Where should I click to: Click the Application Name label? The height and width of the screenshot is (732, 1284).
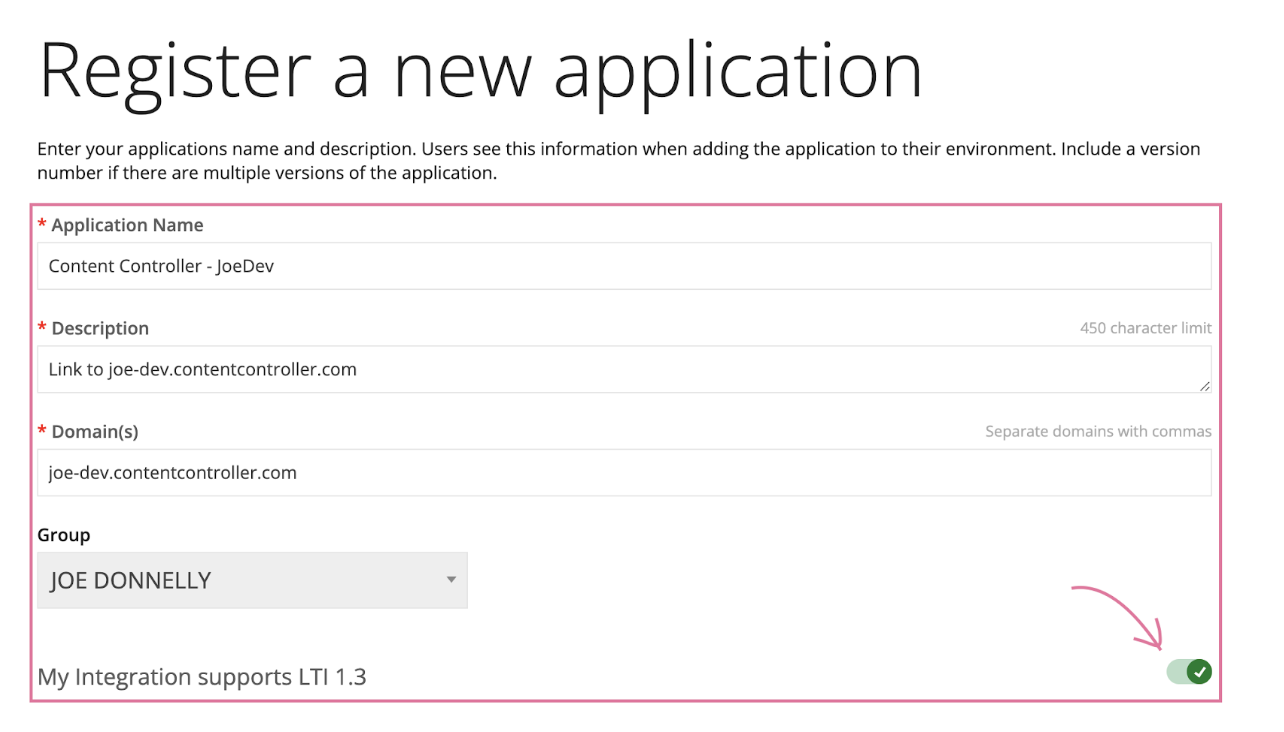(127, 225)
